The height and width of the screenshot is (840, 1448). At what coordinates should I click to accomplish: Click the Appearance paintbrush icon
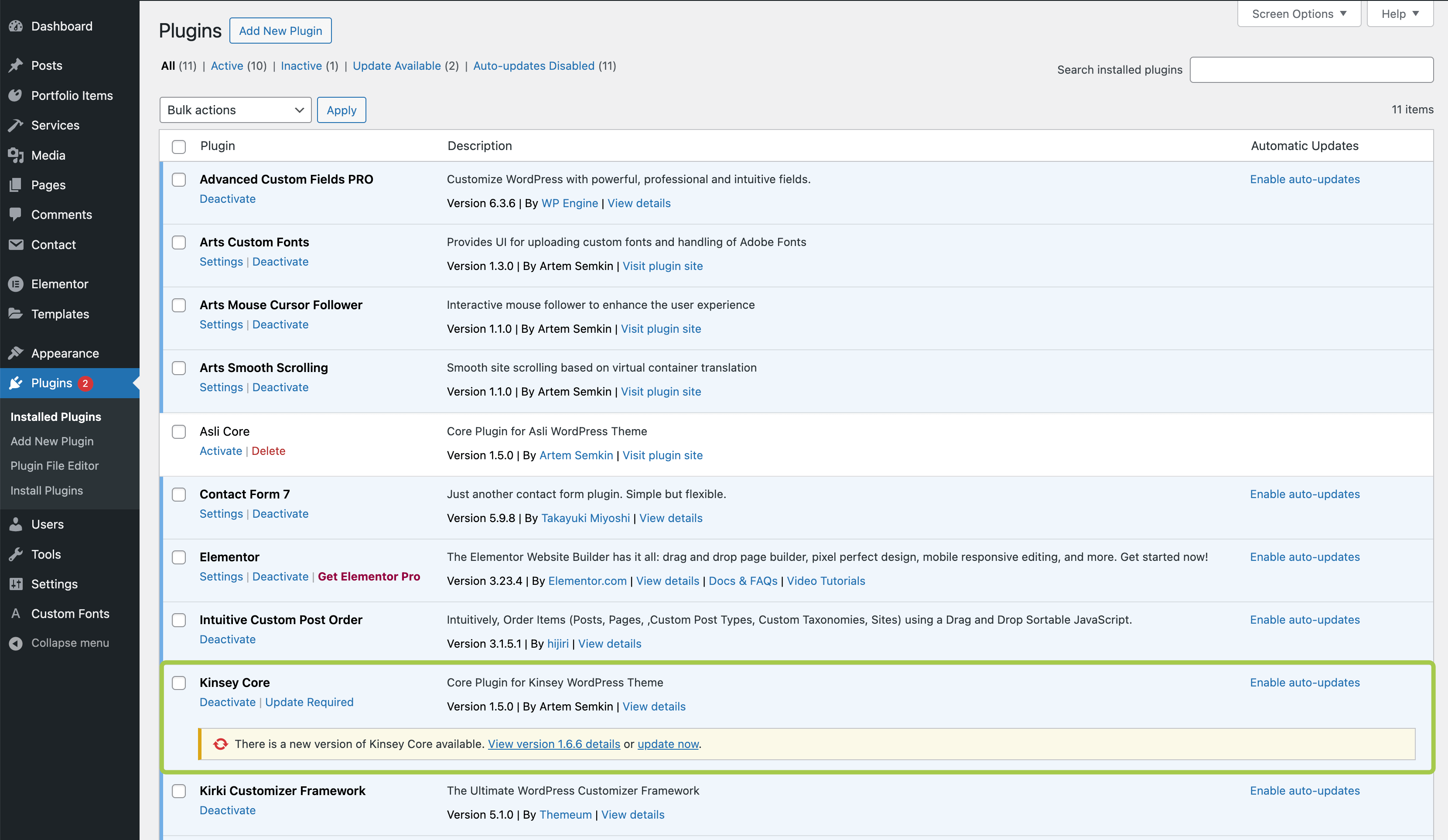(16, 353)
